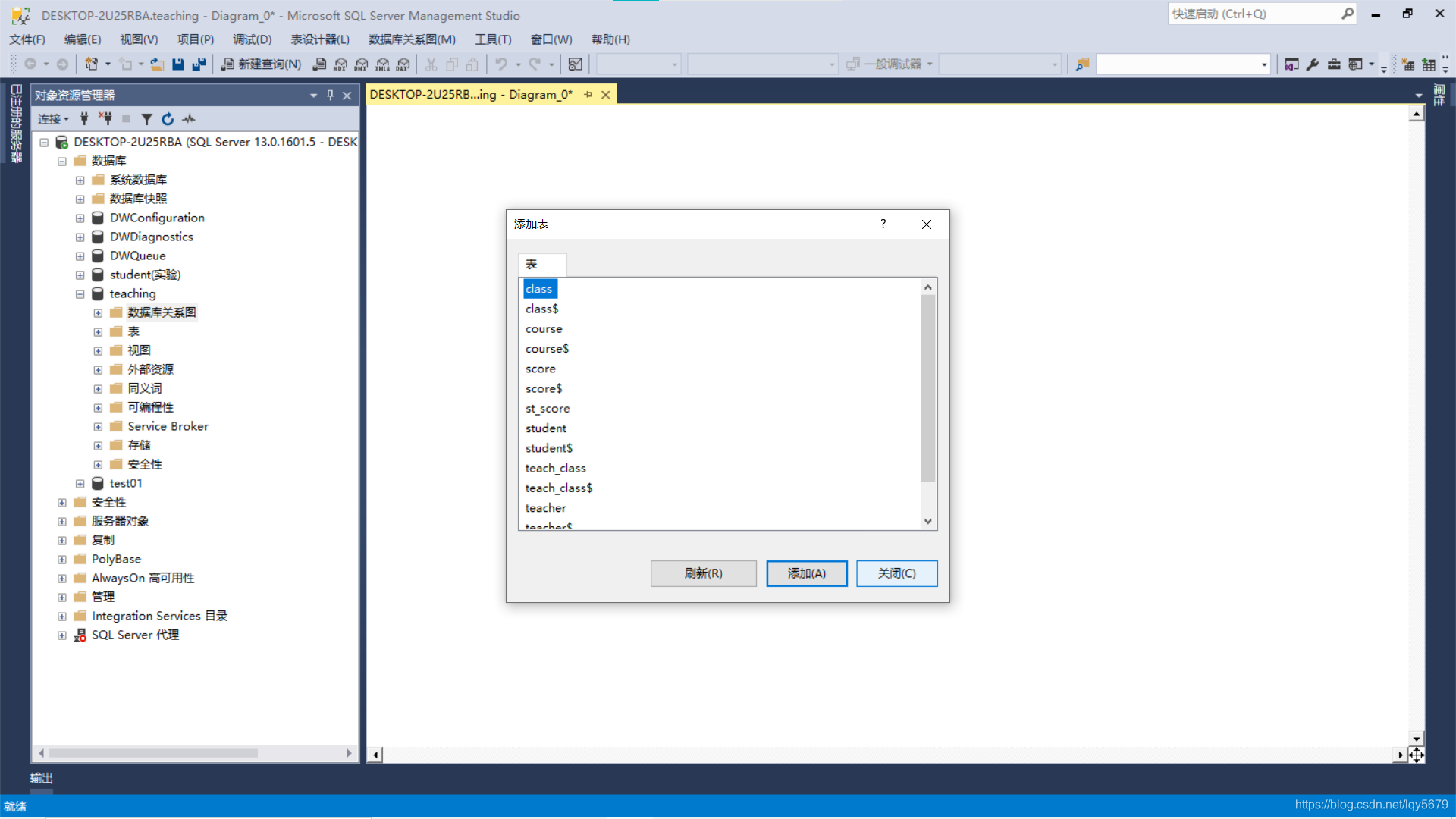Click the 表 tab in Add Table dialog
Screen dimensions: 1456x819
[541, 265]
